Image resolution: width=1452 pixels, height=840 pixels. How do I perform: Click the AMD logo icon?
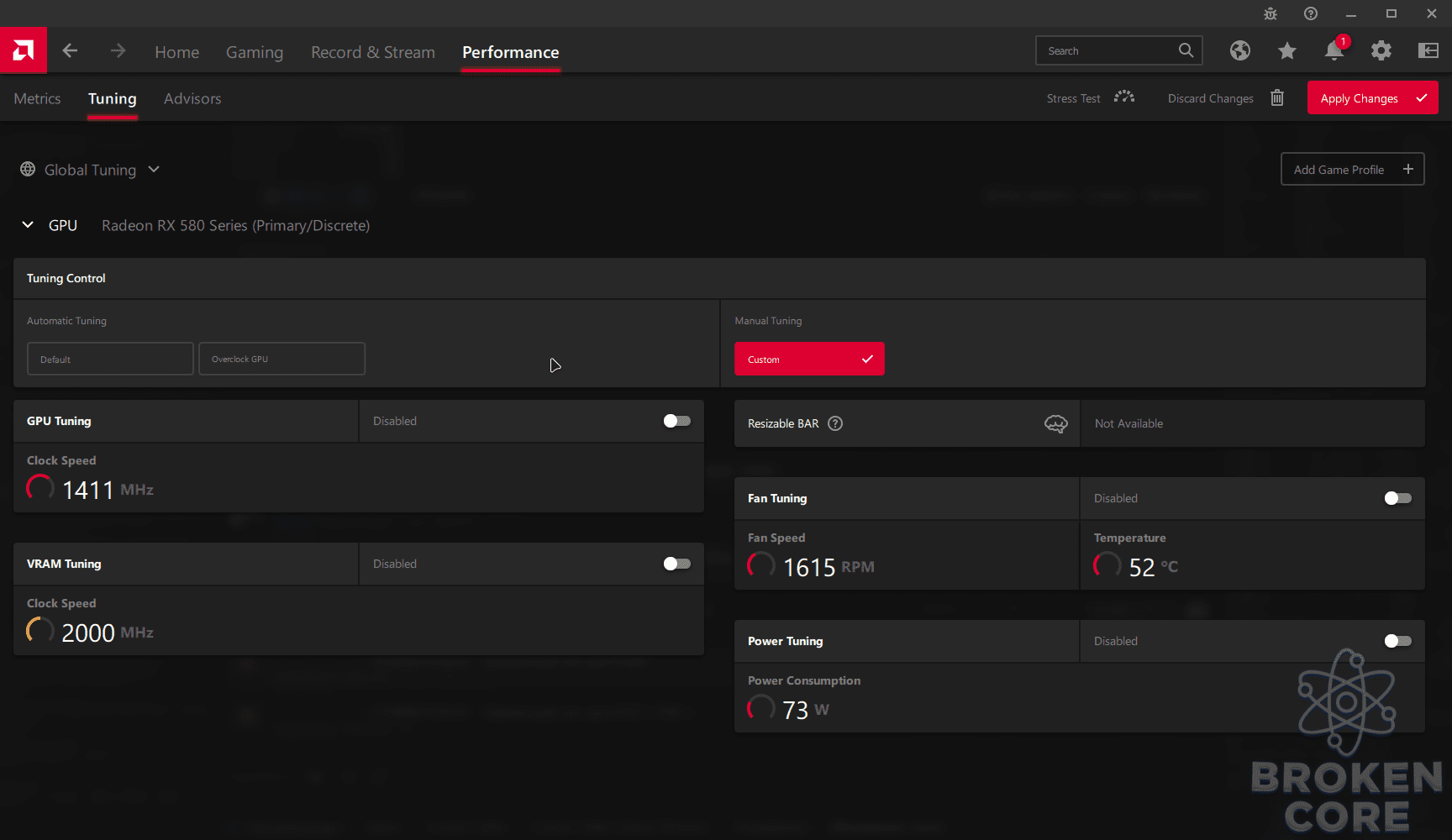(x=24, y=50)
